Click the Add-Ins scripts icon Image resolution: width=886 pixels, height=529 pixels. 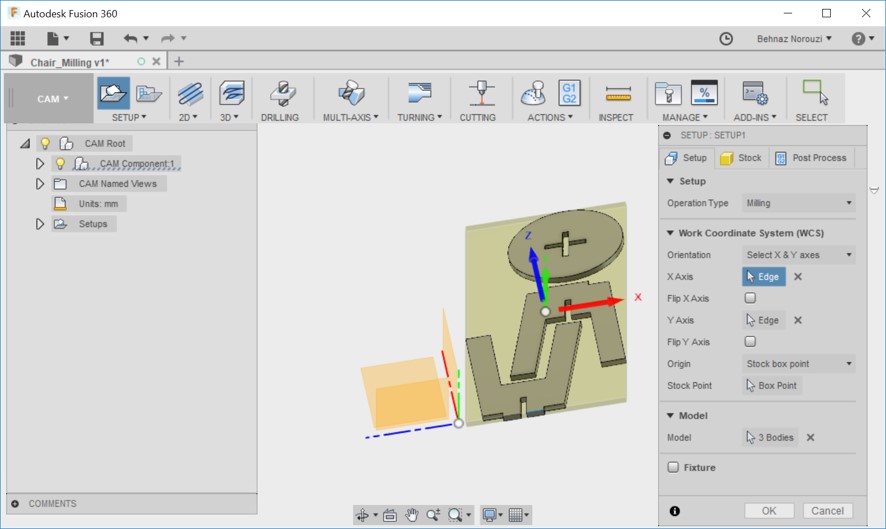(x=755, y=93)
